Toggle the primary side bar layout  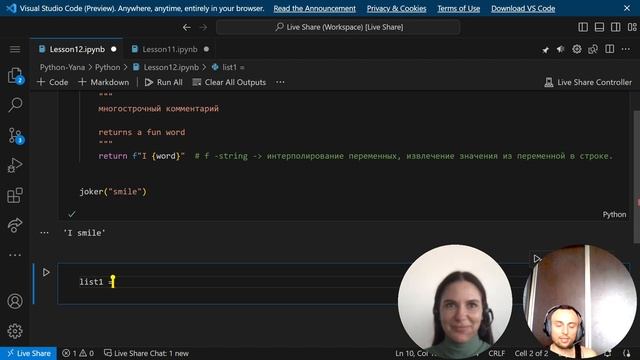point(583,27)
